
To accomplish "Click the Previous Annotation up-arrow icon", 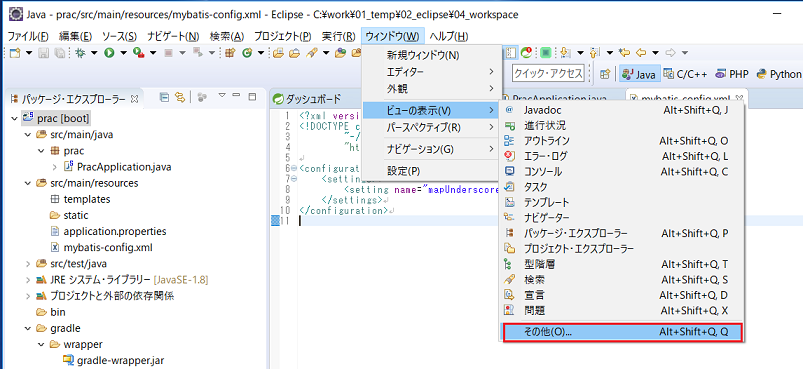I will pos(595,53).
